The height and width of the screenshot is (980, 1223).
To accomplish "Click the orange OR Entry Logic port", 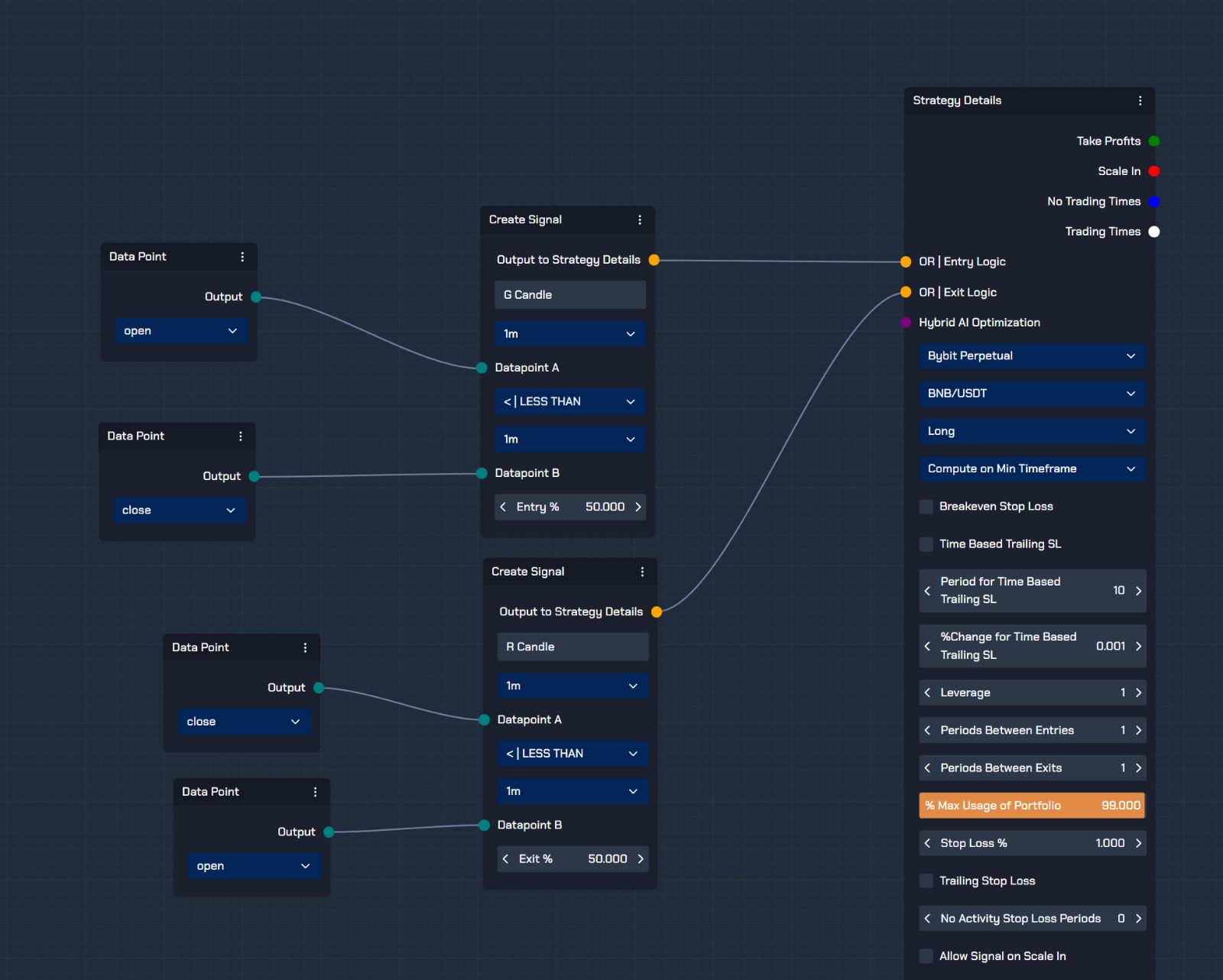I will 906,261.
